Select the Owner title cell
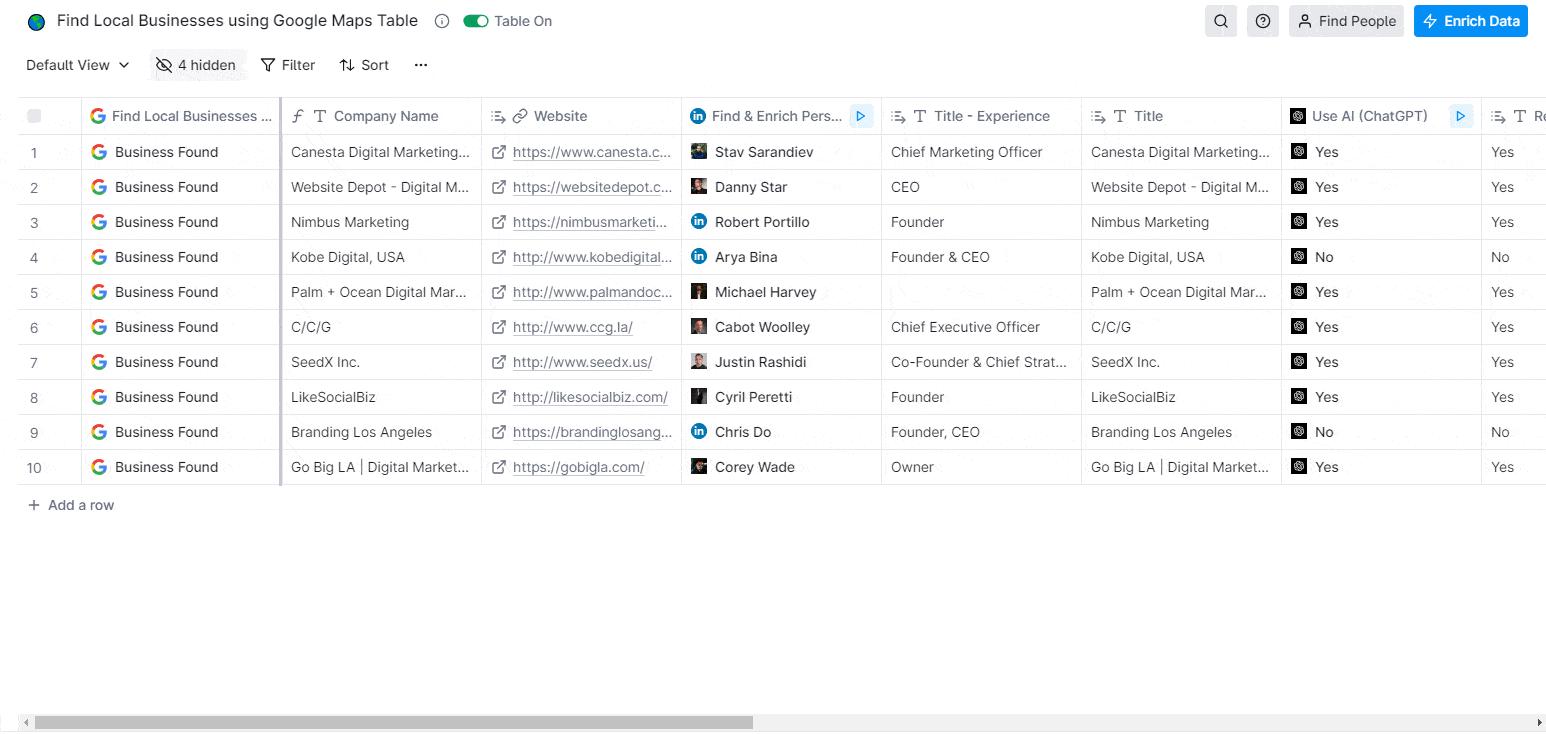1546x734 pixels. (x=982, y=467)
